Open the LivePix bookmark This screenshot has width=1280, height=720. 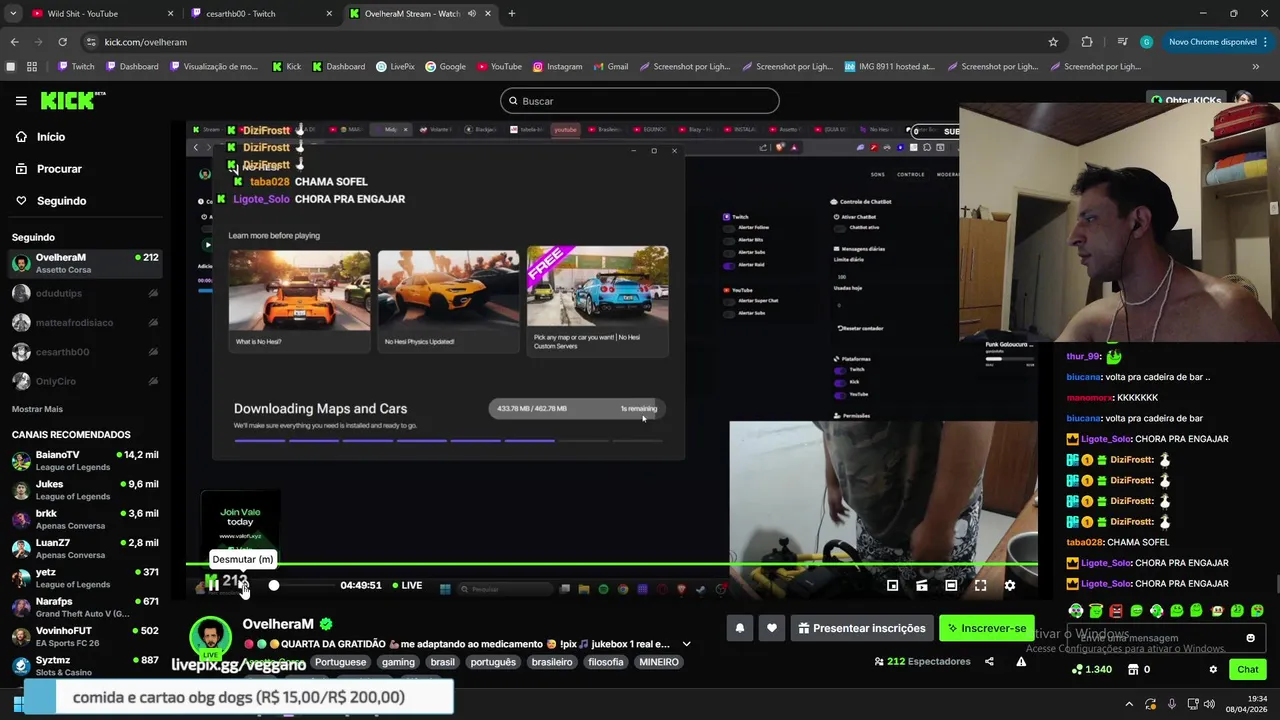(395, 67)
